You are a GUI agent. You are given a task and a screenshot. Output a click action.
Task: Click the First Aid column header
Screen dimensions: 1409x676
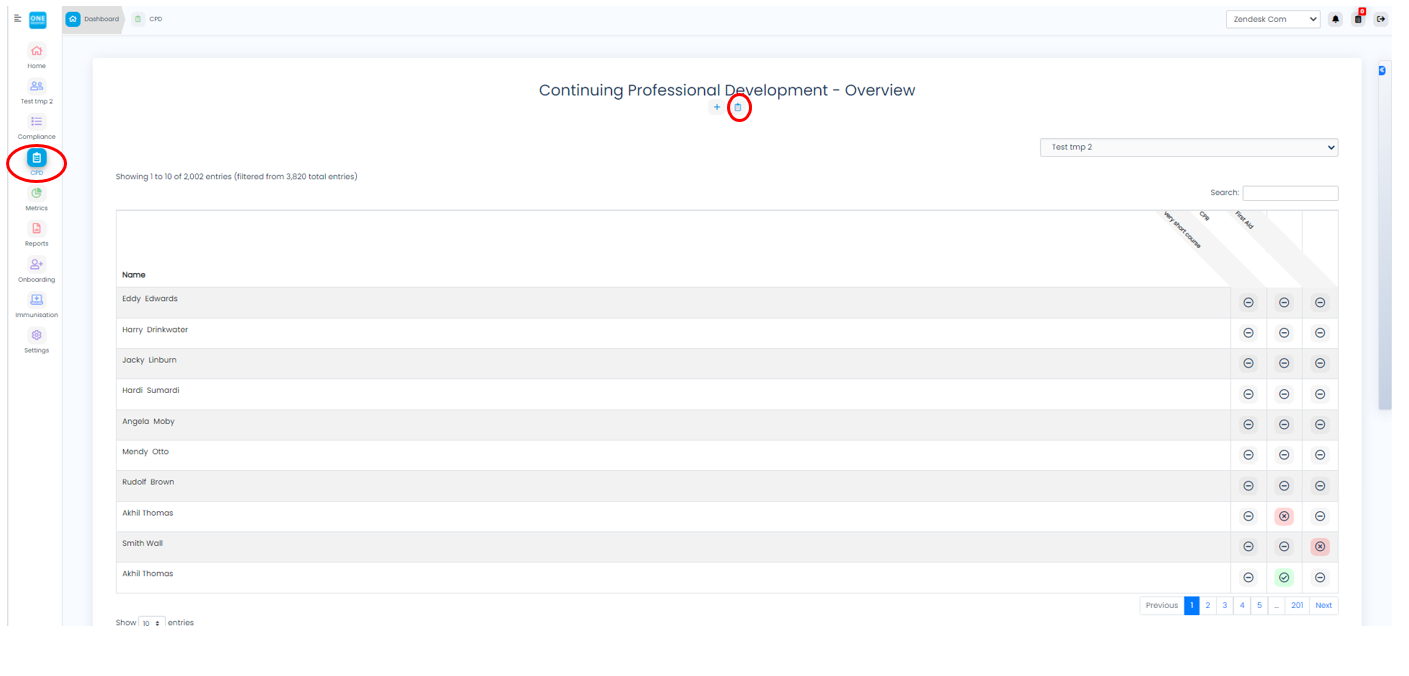click(x=1244, y=220)
